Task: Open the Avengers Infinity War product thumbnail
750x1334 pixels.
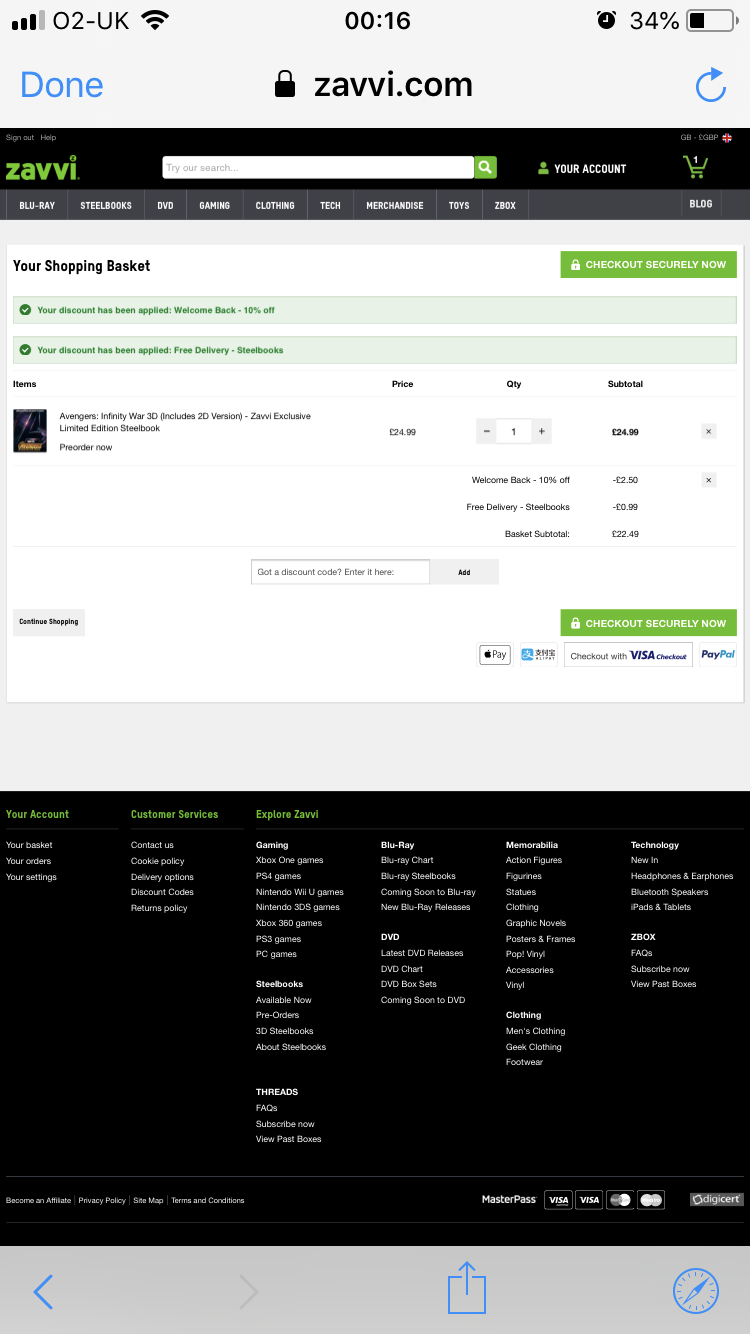Action: (30, 431)
